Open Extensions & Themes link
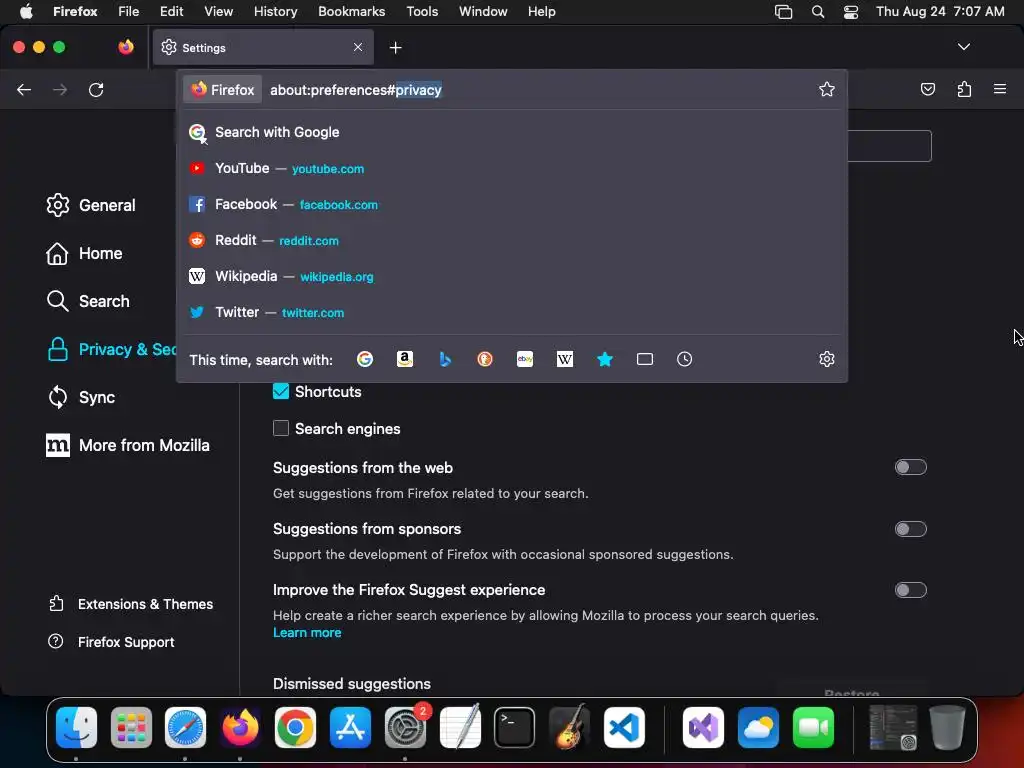 (x=131, y=604)
